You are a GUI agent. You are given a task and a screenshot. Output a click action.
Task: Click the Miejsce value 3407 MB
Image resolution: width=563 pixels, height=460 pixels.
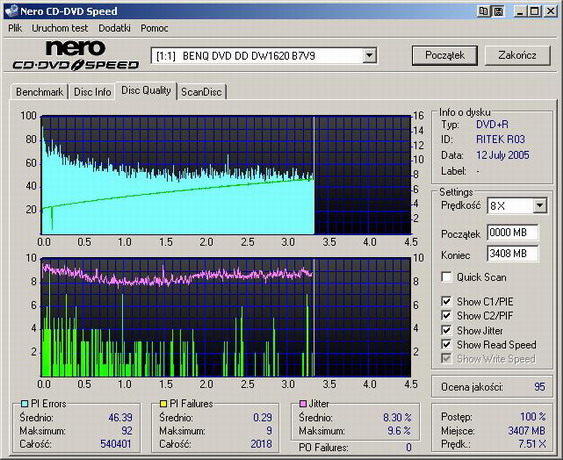click(527, 430)
